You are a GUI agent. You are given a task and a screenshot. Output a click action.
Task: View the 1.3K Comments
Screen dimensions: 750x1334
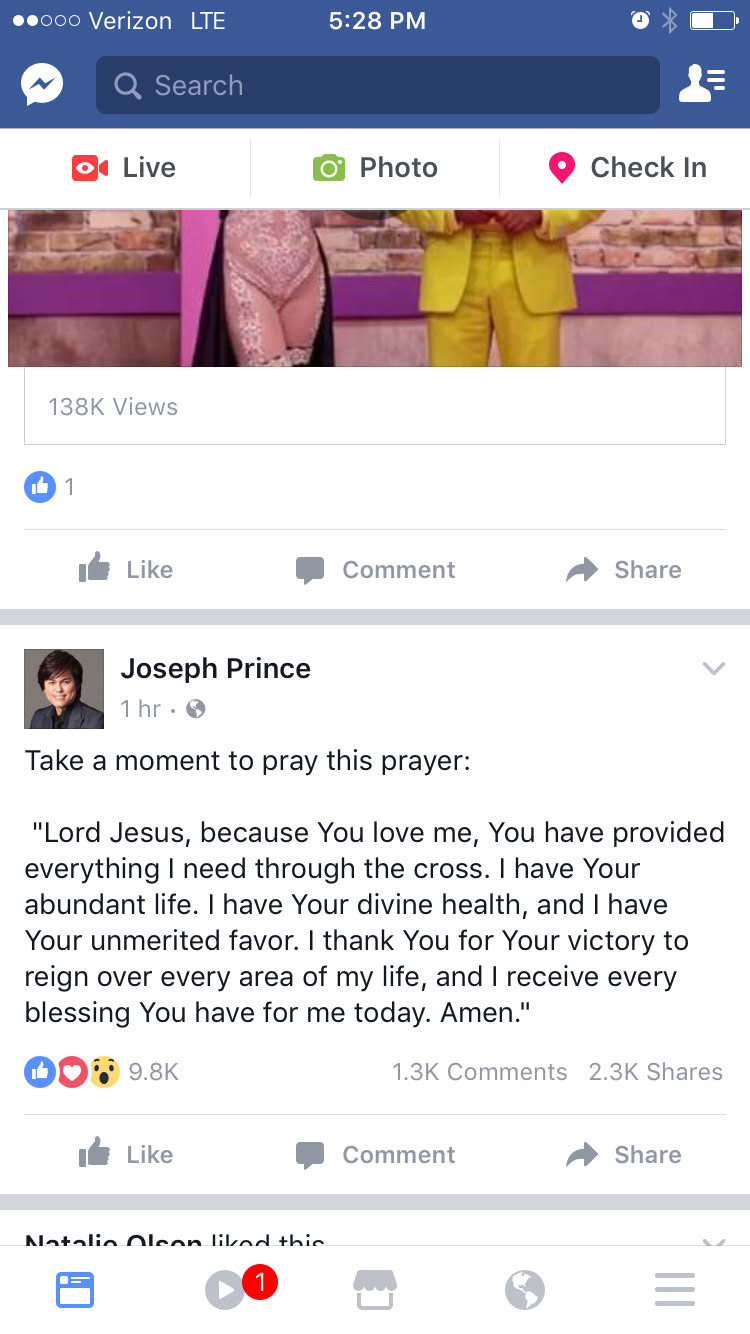(479, 1072)
